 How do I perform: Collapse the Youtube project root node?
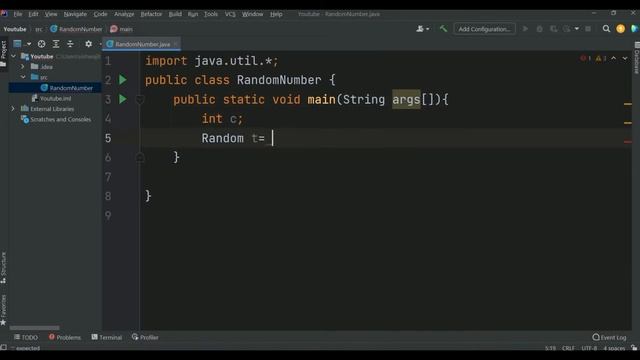click(13, 56)
